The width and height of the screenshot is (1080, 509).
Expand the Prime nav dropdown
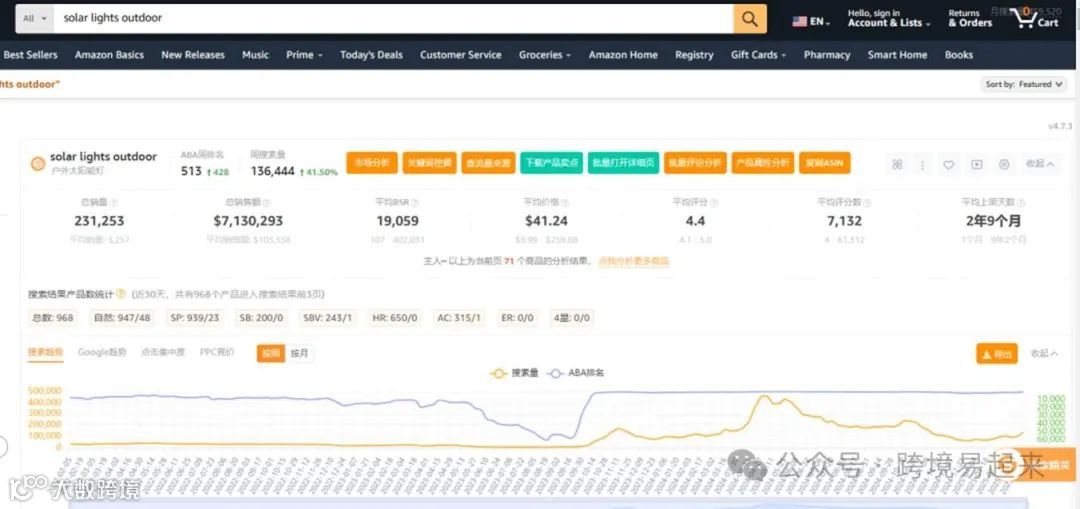tap(304, 55)
